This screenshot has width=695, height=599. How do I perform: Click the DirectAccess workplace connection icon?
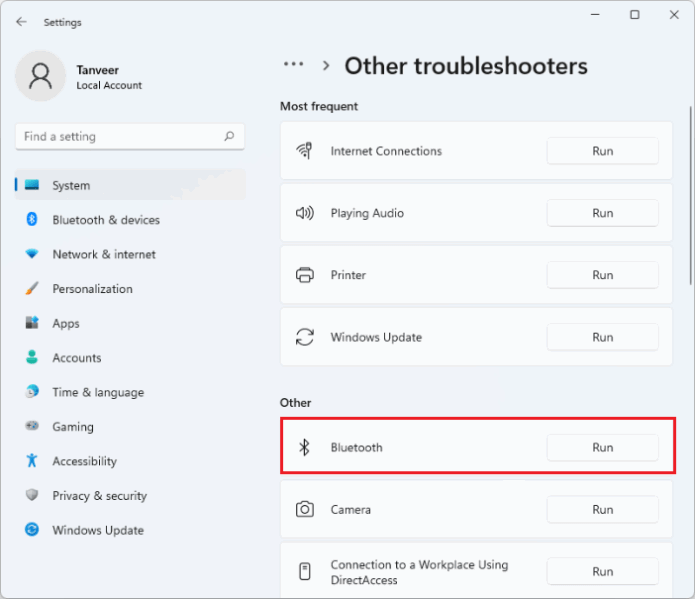(x=305, y=571)
